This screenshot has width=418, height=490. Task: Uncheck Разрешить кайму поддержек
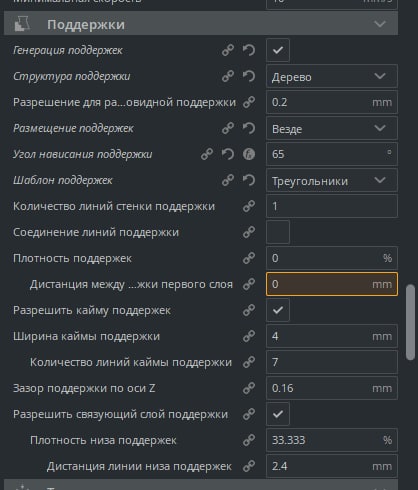tap(278, 310)
